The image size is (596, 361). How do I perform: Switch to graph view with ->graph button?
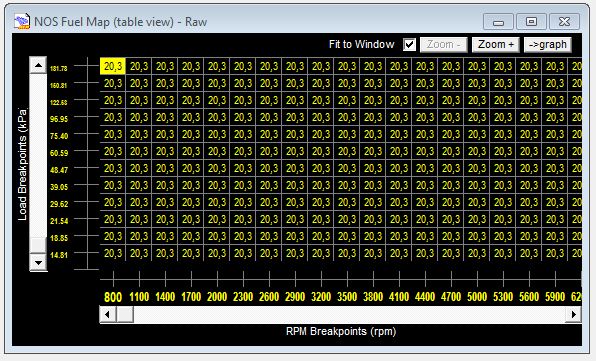click(x=548, y=44)
